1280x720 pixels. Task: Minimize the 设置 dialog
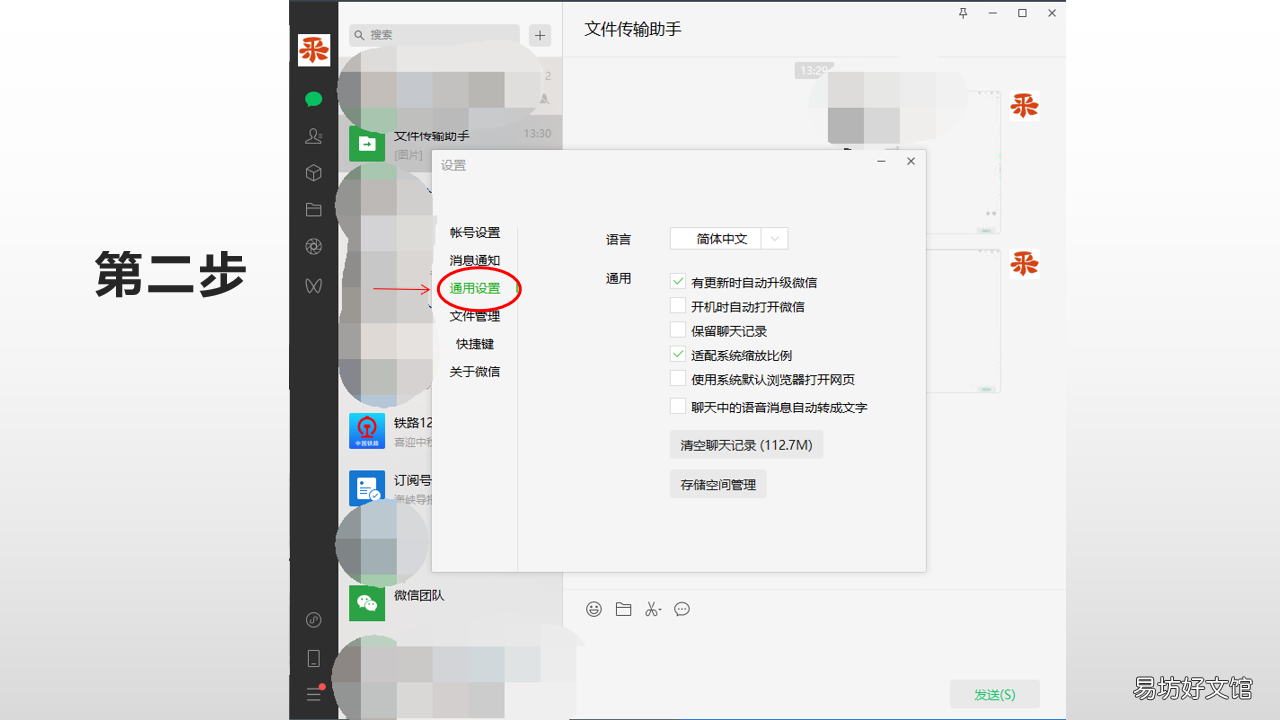[882, 161]
